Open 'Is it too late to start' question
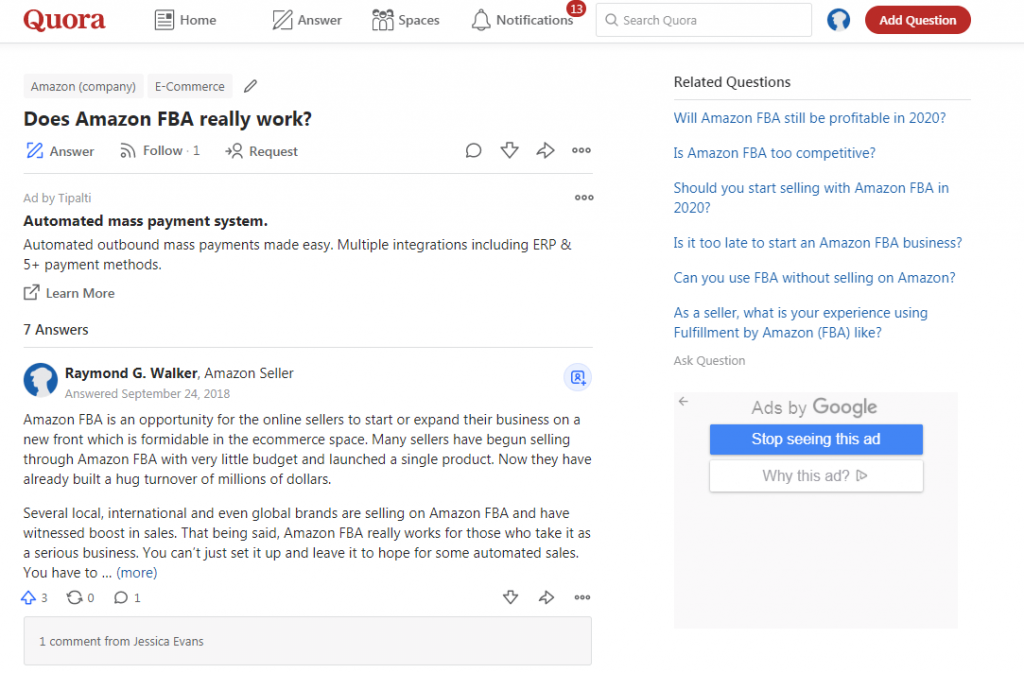 [818, 243]
